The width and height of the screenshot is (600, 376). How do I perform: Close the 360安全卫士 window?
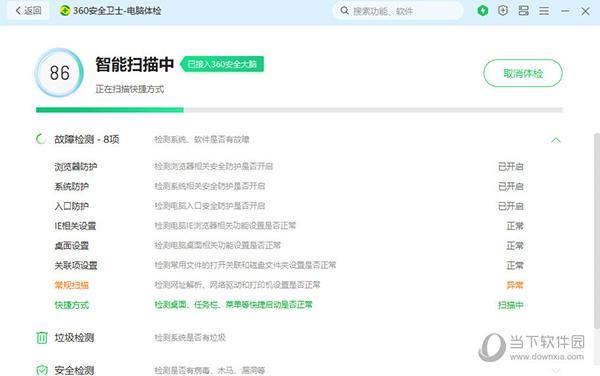click(x=585, y=11)
